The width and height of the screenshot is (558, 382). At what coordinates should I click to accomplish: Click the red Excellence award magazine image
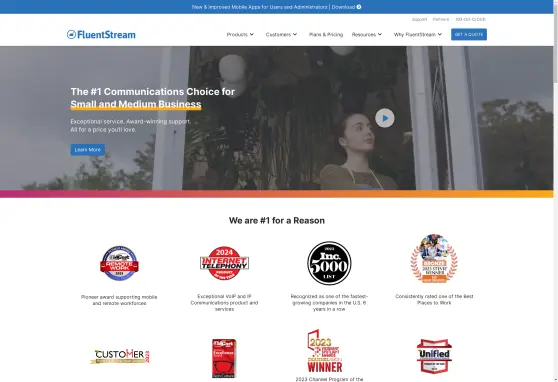(224, 358)
